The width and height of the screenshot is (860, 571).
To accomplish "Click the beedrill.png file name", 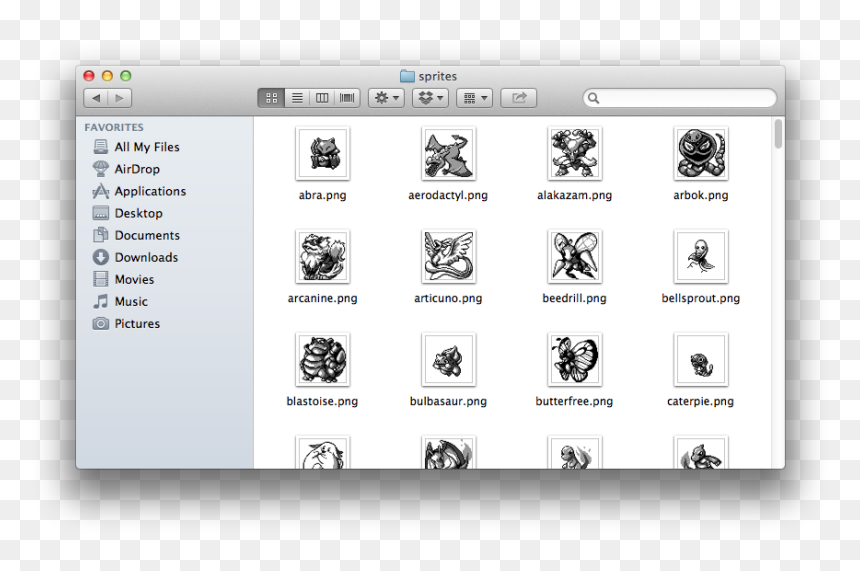I will point(574,298).
